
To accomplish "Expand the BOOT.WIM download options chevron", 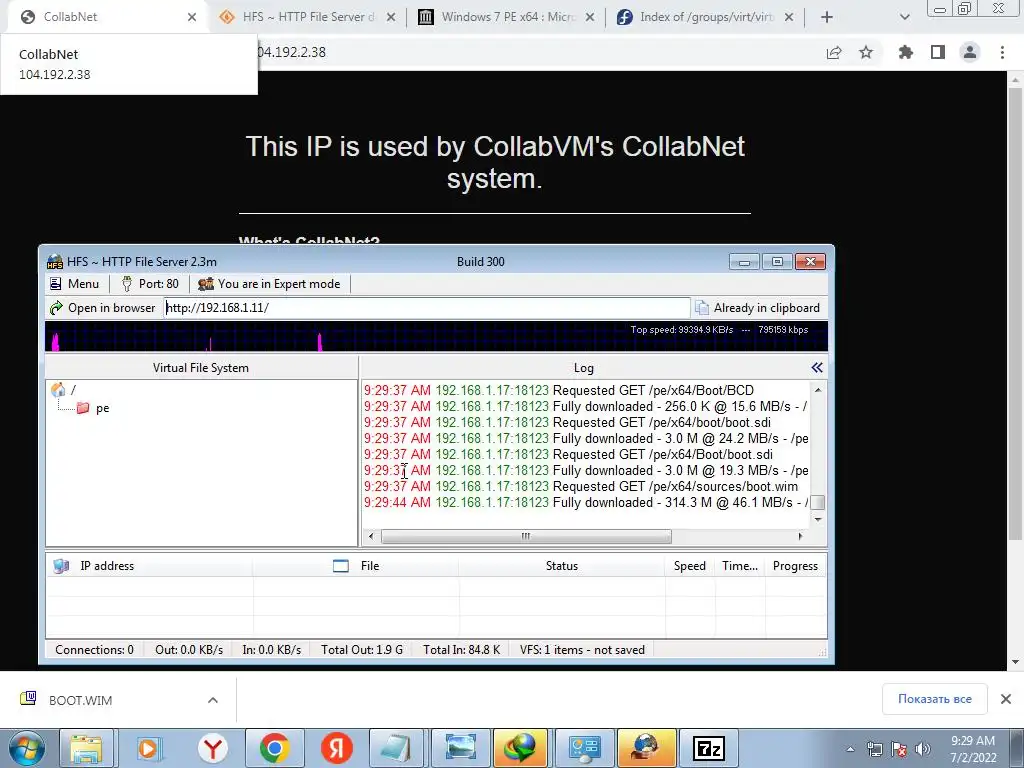I will pos(213,700).
